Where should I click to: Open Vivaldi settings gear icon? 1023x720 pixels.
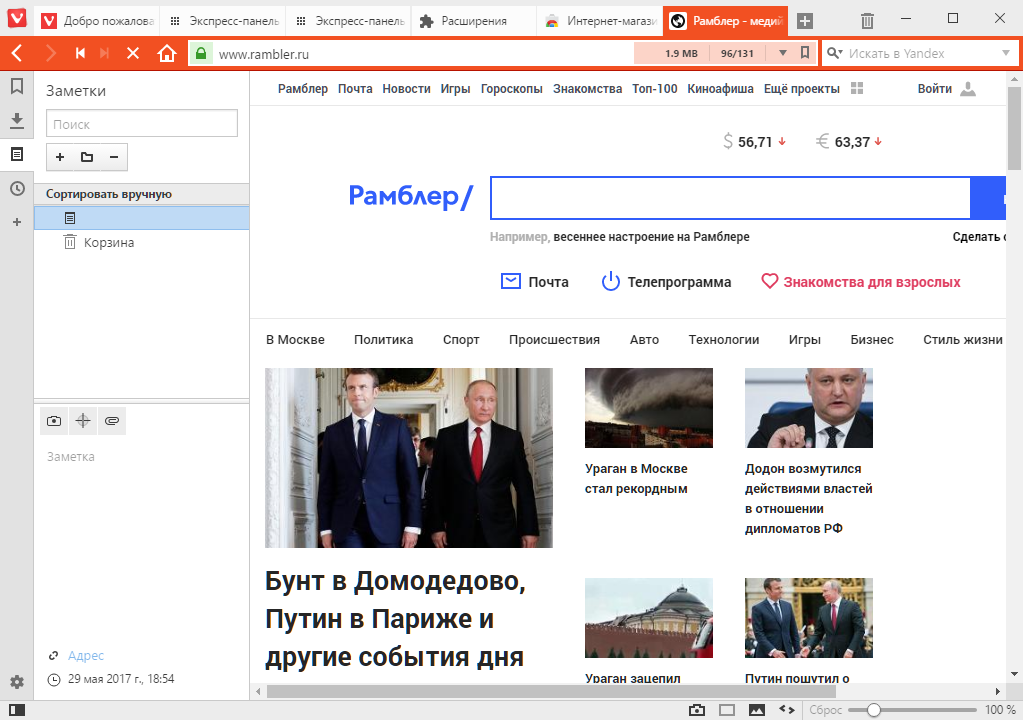click(x=16, y=682)
